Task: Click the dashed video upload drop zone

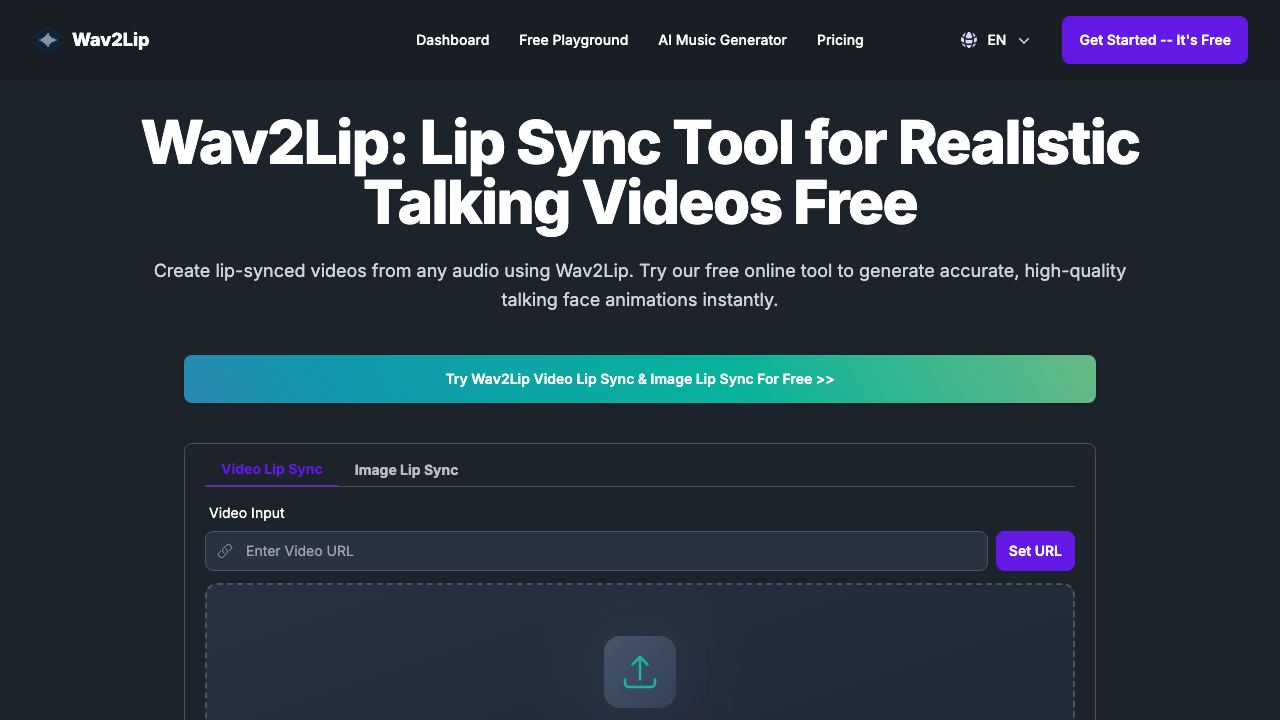Action: coord(640,652)
